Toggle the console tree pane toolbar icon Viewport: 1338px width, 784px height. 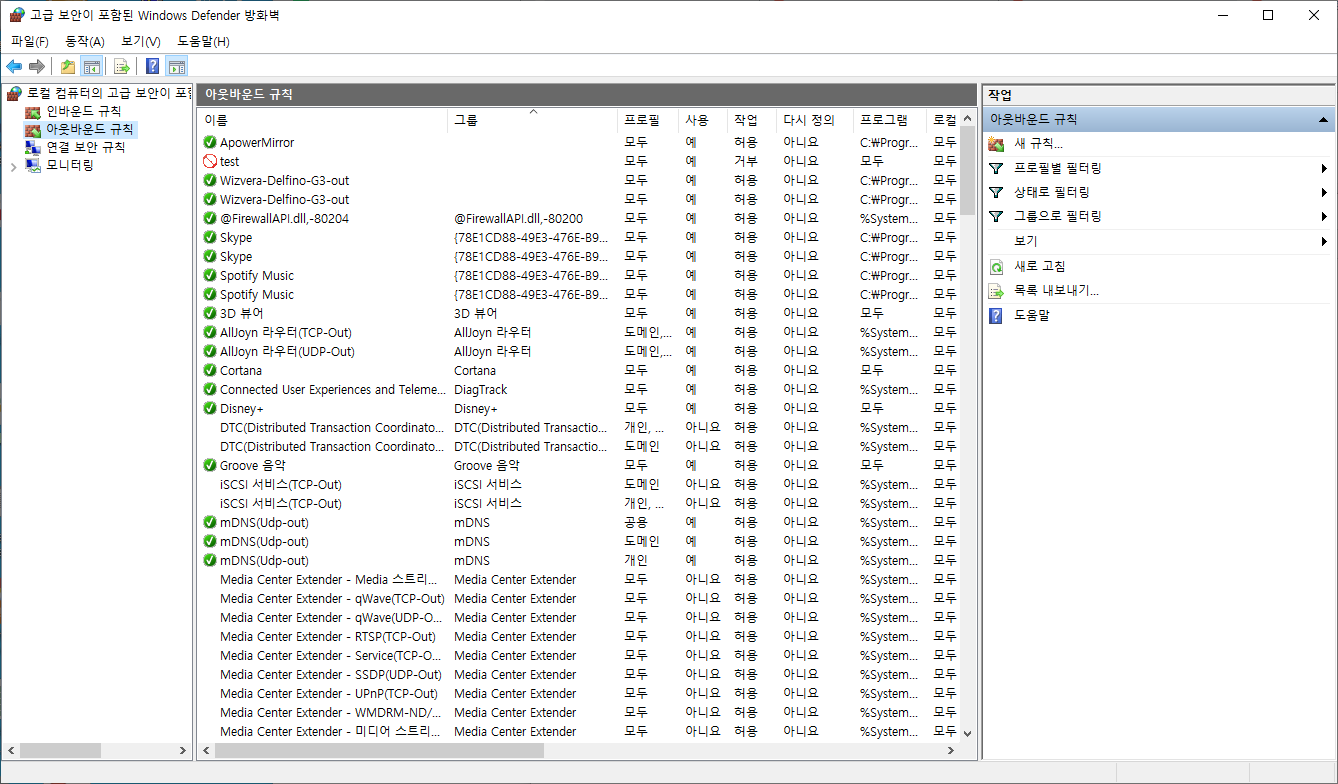click(91, 67)
